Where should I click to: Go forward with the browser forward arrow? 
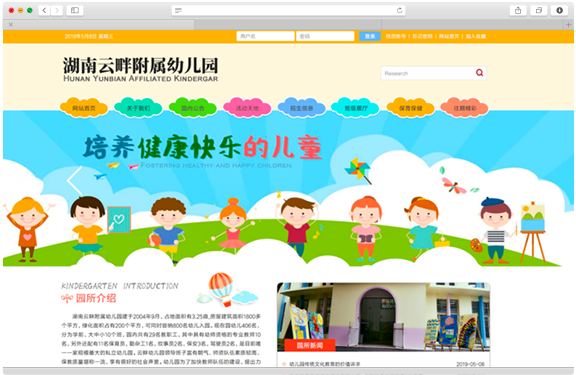57,10
